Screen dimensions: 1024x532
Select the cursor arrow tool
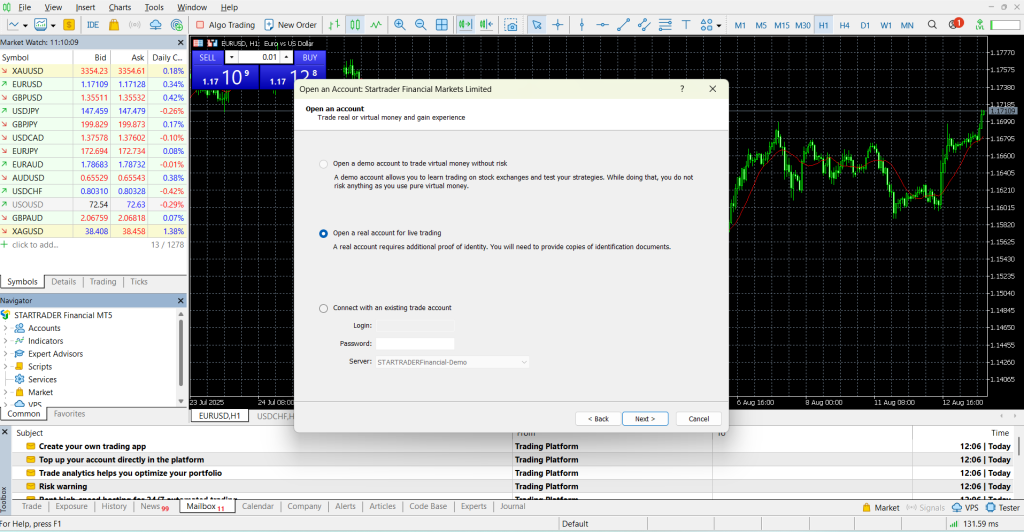tap(536, 25)
